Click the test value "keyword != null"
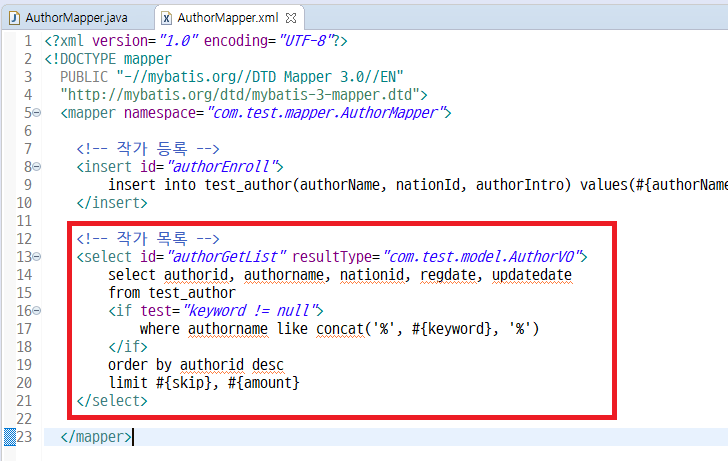This screenshot has width=728, height=461. point(250,311)
